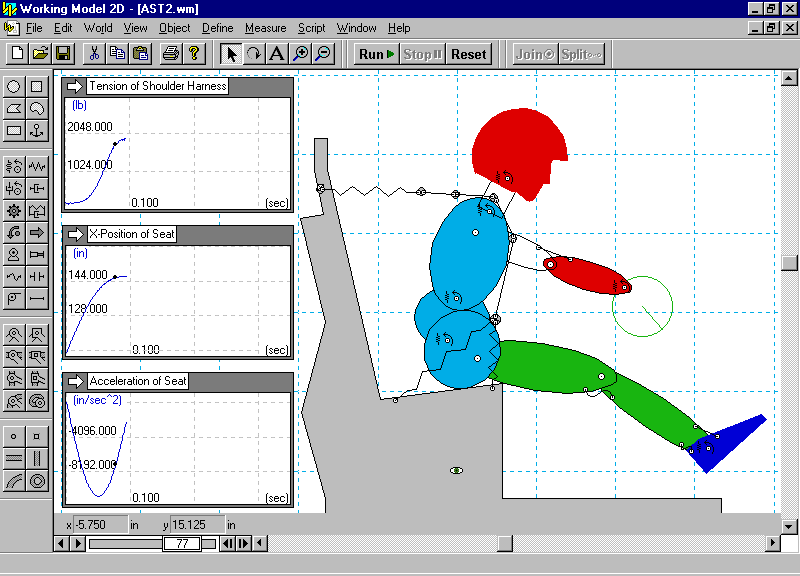This screenshot has height=576, width=800.
Task: Select the Anchor tool
Action: [x=37, y=131]
